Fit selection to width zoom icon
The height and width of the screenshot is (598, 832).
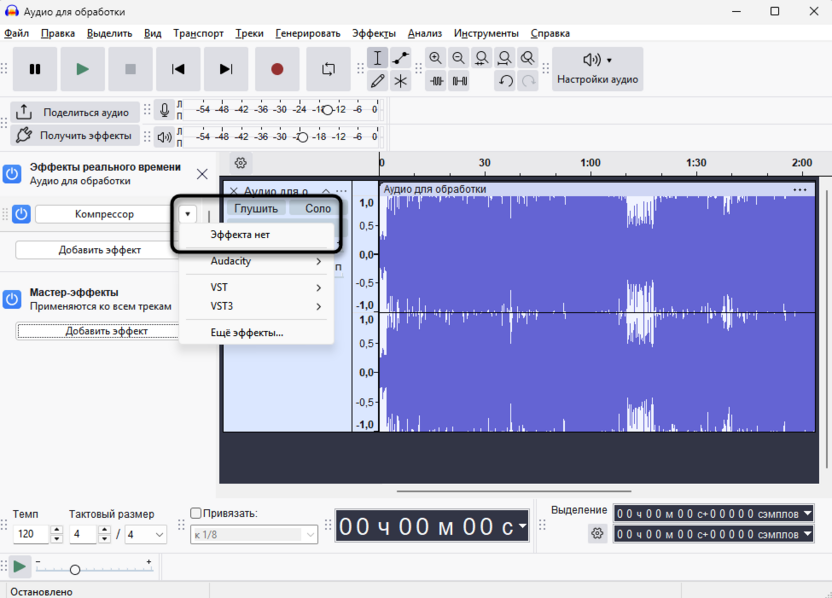tap(482, 58)
